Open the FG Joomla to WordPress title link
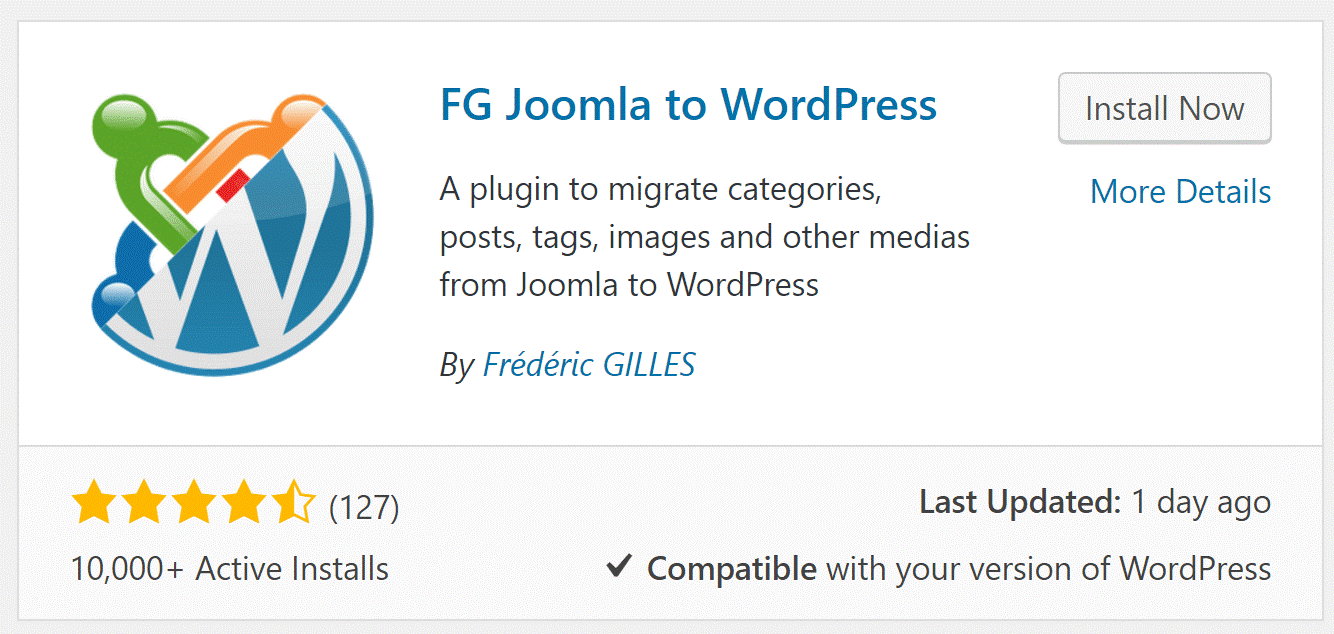 pos(688,104)
